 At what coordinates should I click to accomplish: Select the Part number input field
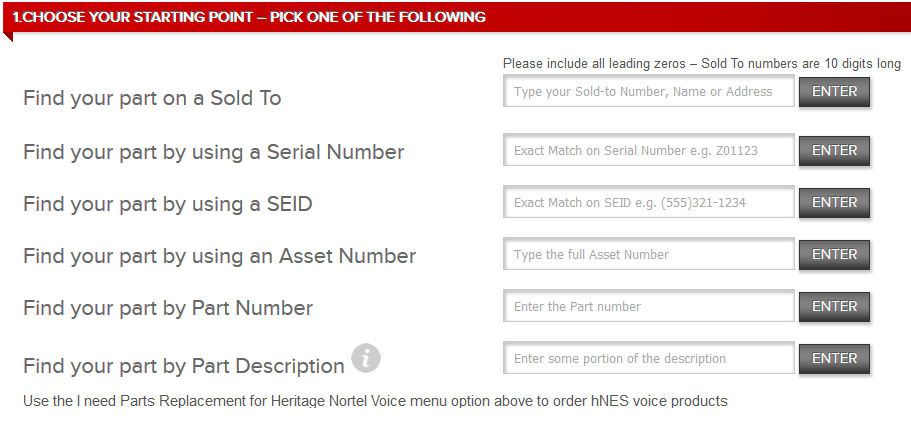click(x=649, y=306)
